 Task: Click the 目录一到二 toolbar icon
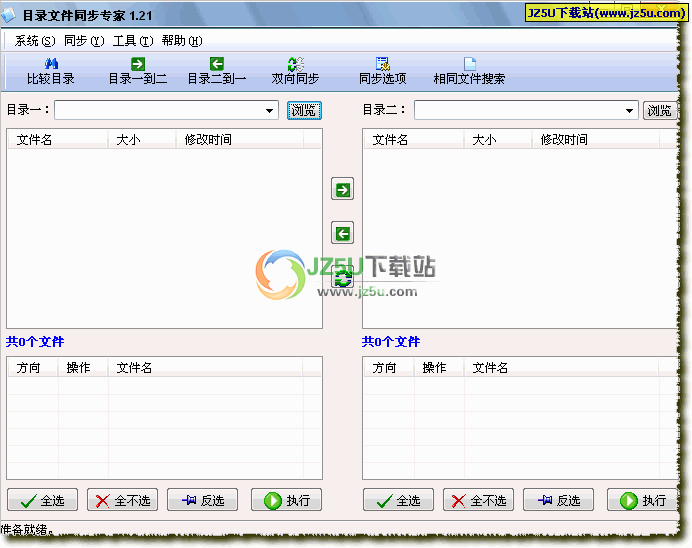coord(138,71)
